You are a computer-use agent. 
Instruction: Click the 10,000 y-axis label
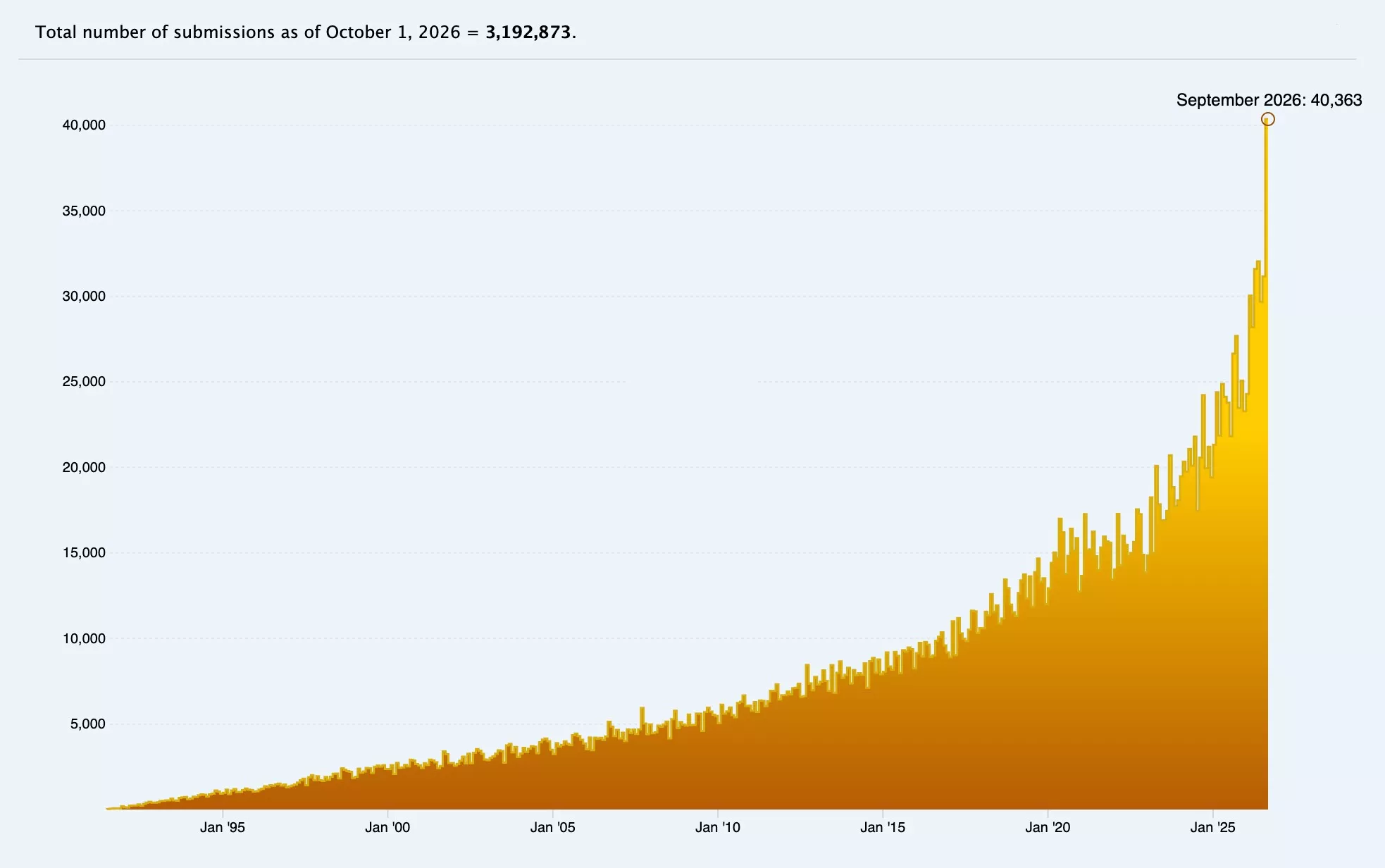tap(84, 638)
